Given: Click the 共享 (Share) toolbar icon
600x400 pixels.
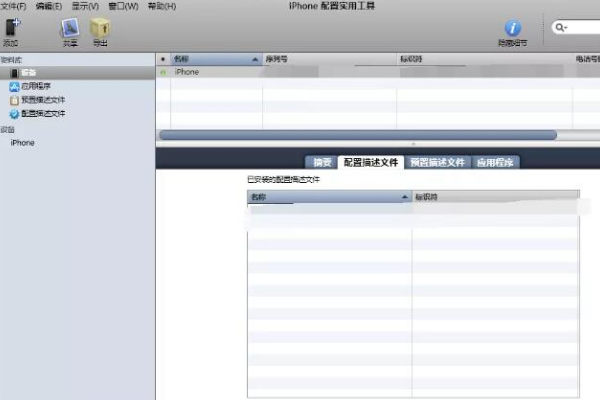Looking at the screenshot, I should (x=70, y=29).
